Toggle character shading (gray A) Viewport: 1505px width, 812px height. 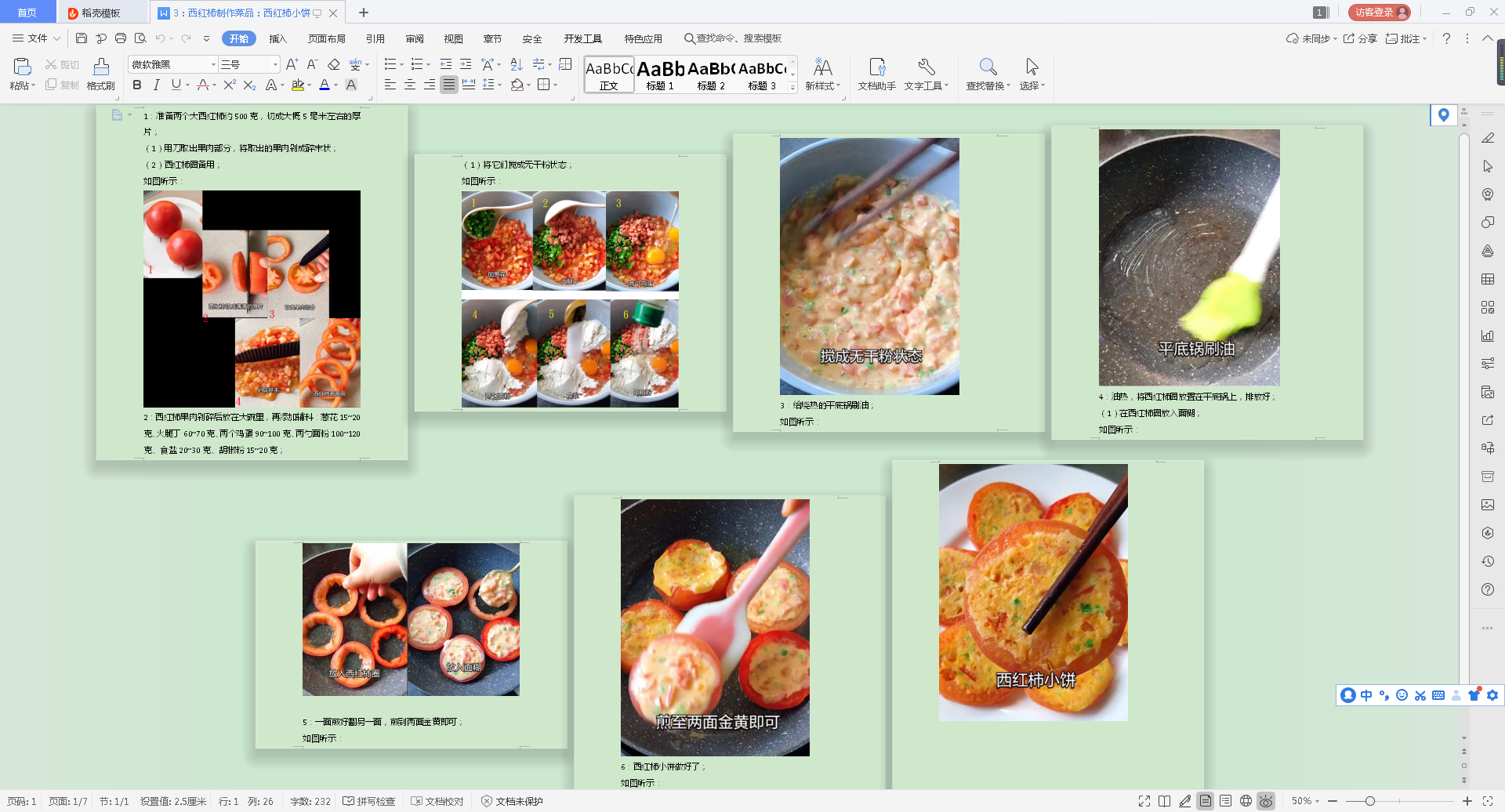351,85
